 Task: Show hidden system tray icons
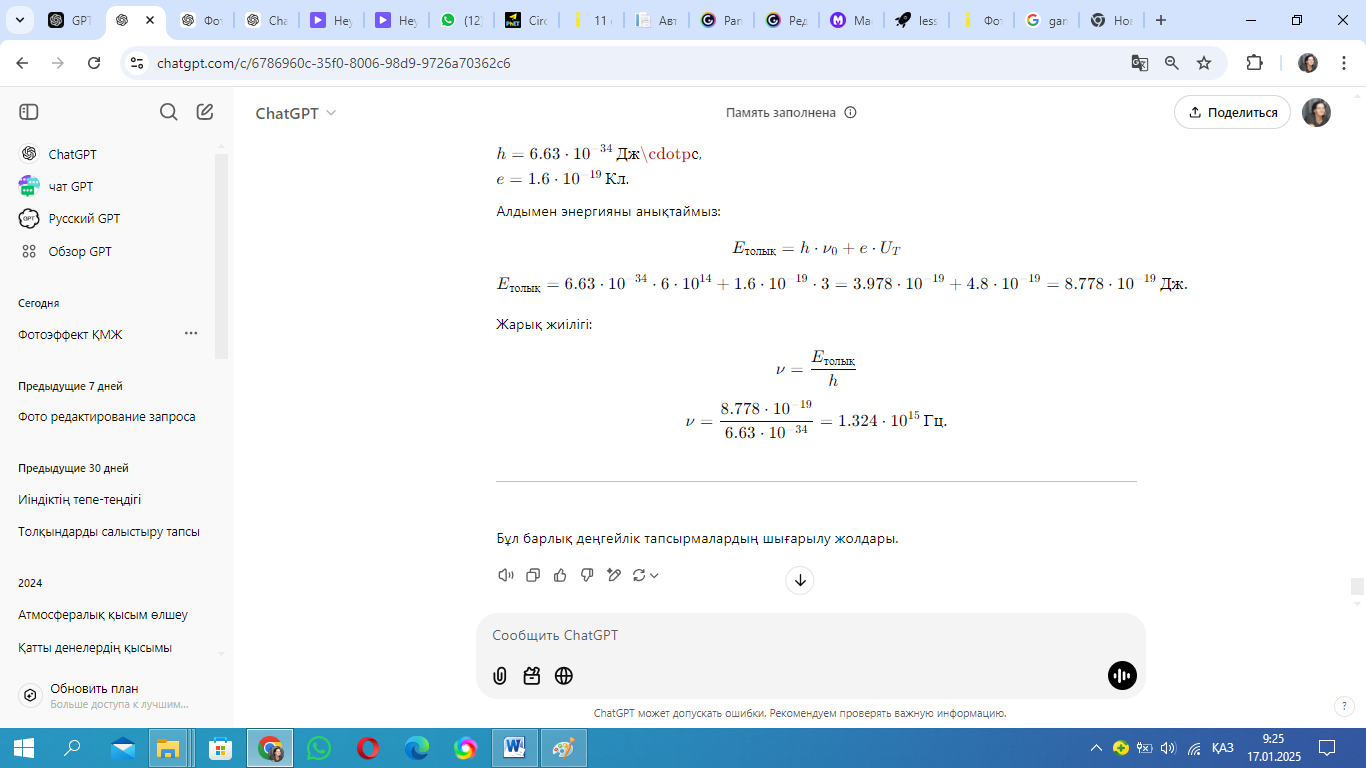click(1096, 748)
